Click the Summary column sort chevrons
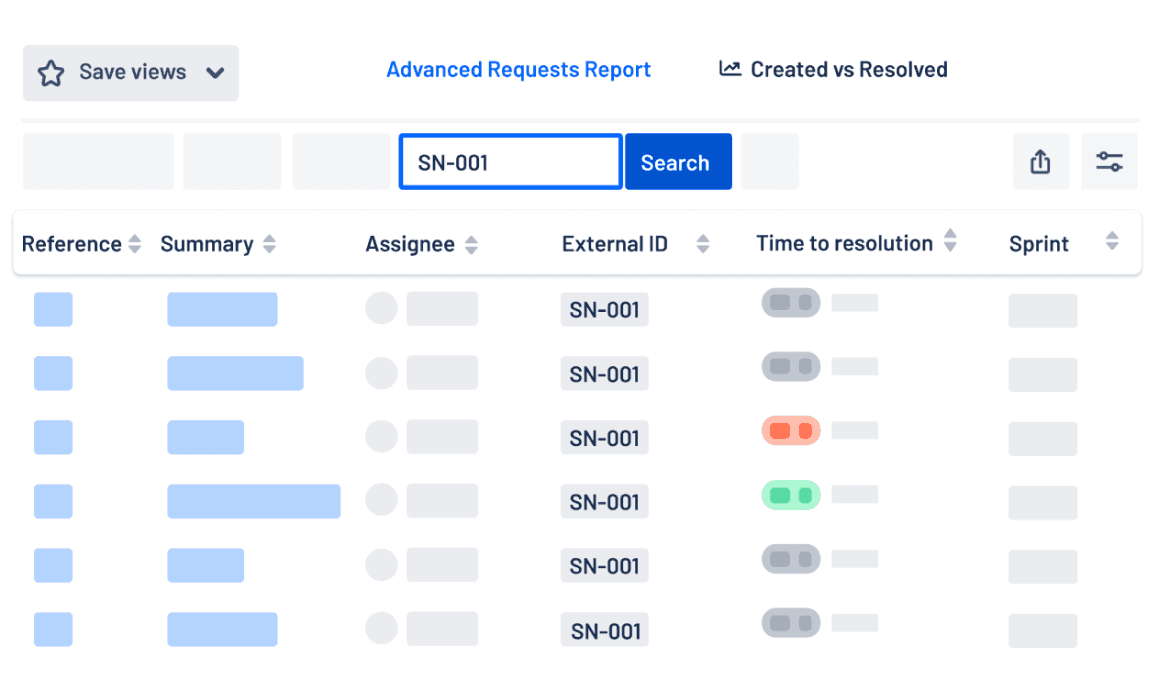 point(269,242)
